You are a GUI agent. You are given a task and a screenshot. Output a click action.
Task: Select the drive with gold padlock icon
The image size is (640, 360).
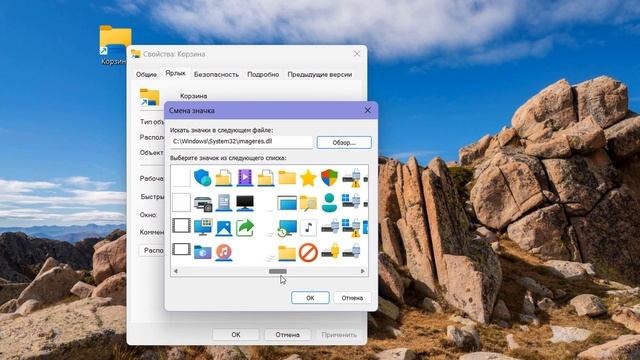coord(331,251)
